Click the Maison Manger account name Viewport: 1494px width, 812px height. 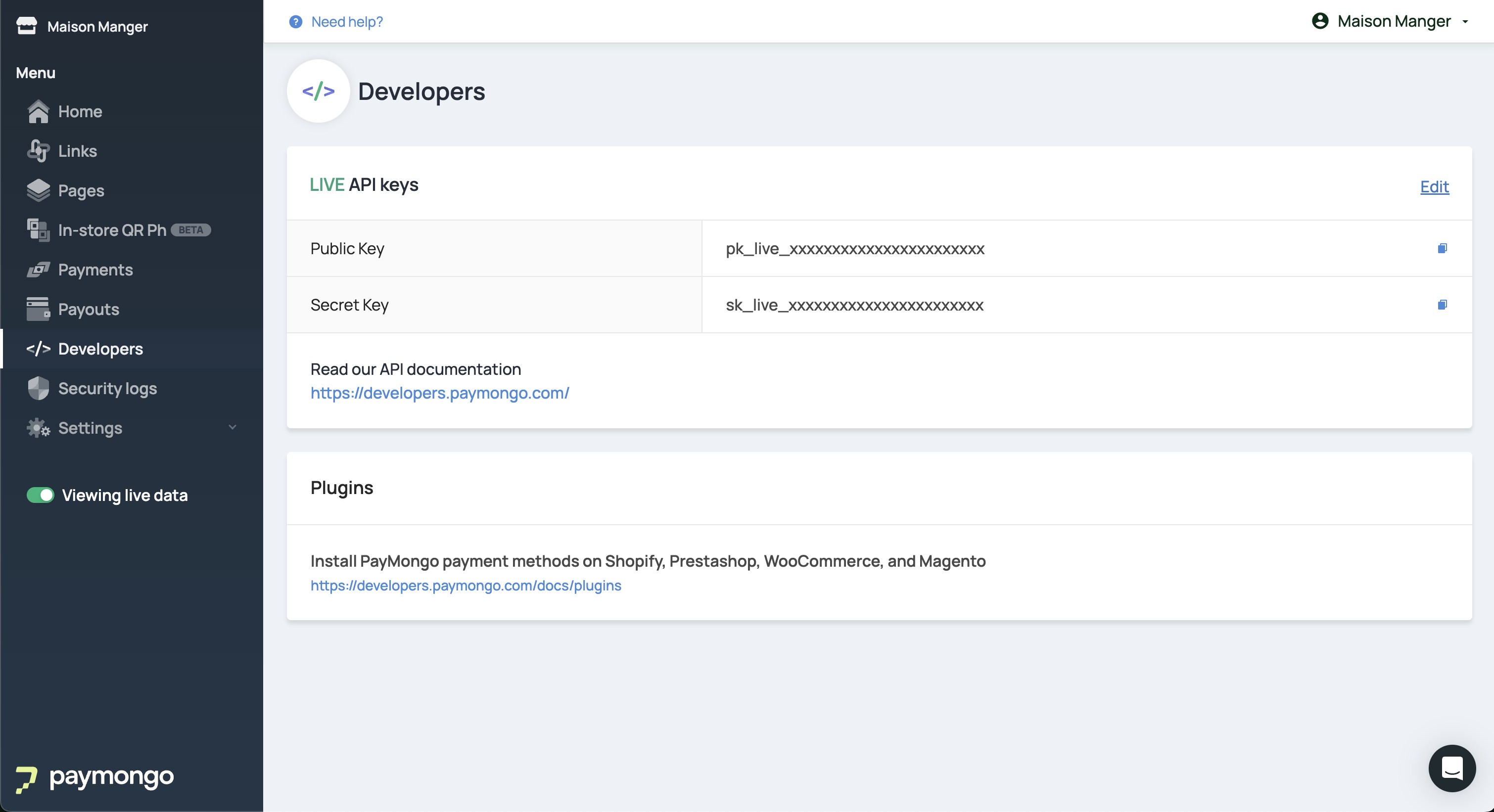point(1394,21)
